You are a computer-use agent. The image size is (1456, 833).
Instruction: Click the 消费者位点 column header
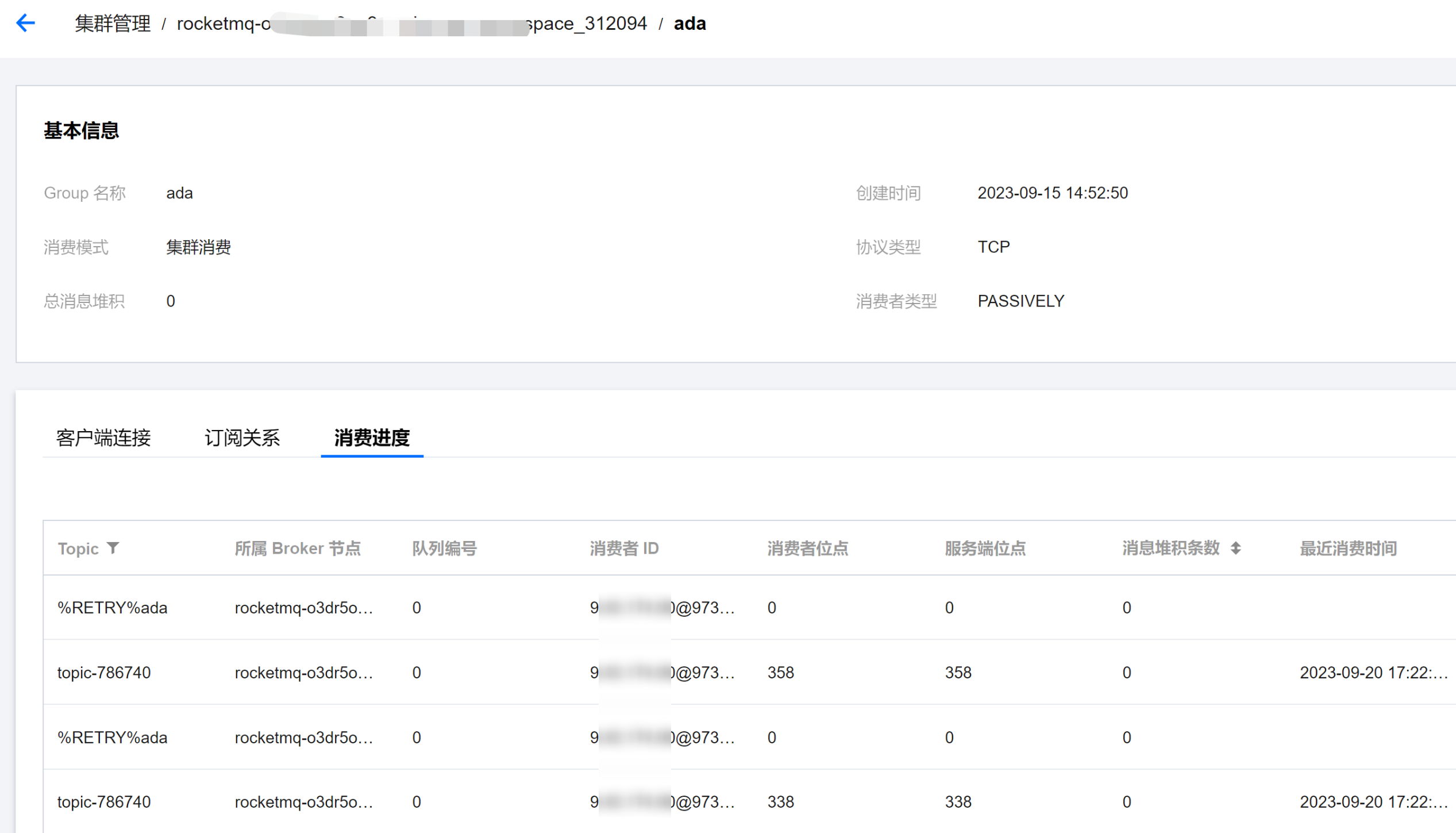click(807, 548)
